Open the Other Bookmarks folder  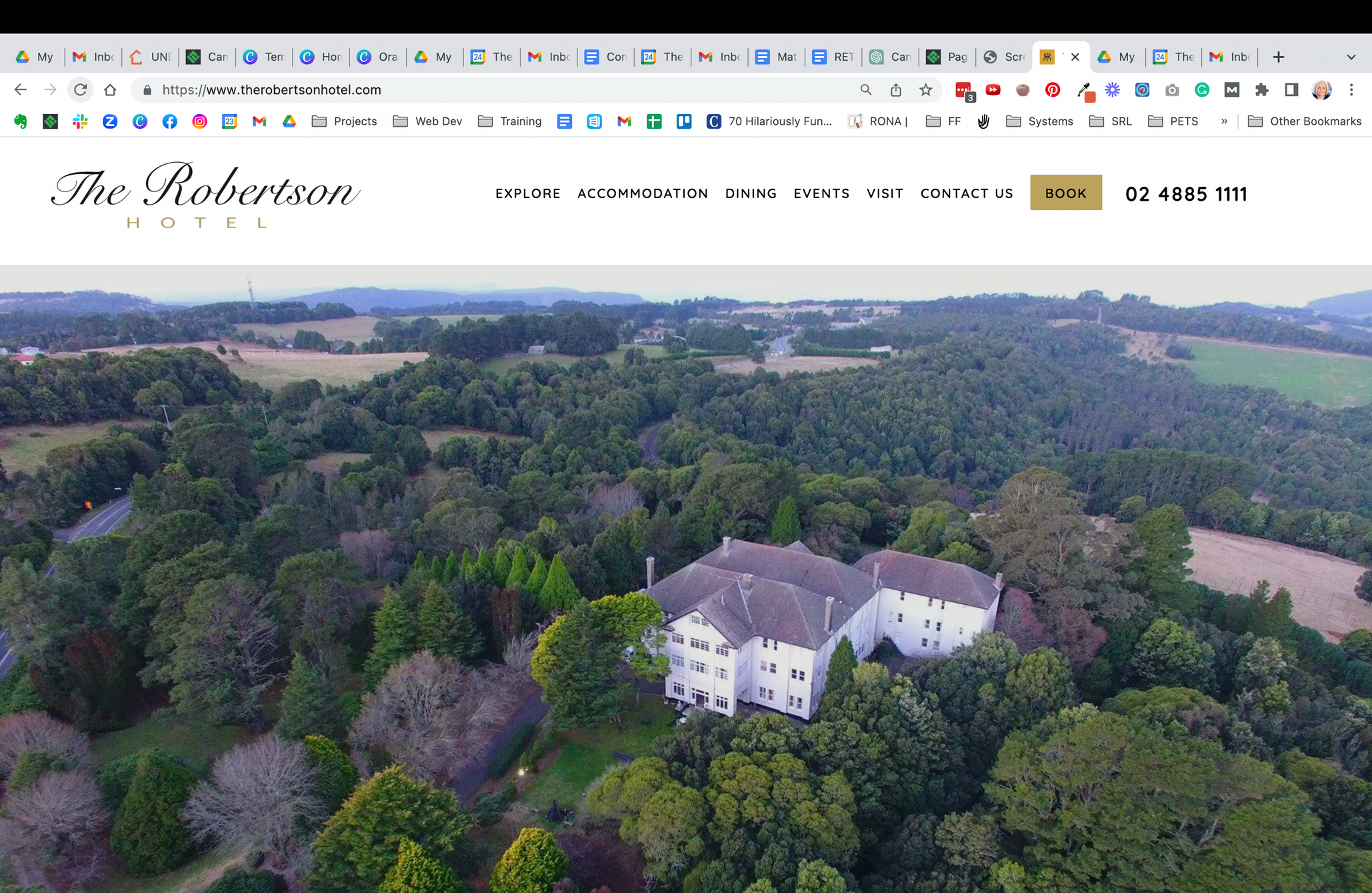[1305, 121]
